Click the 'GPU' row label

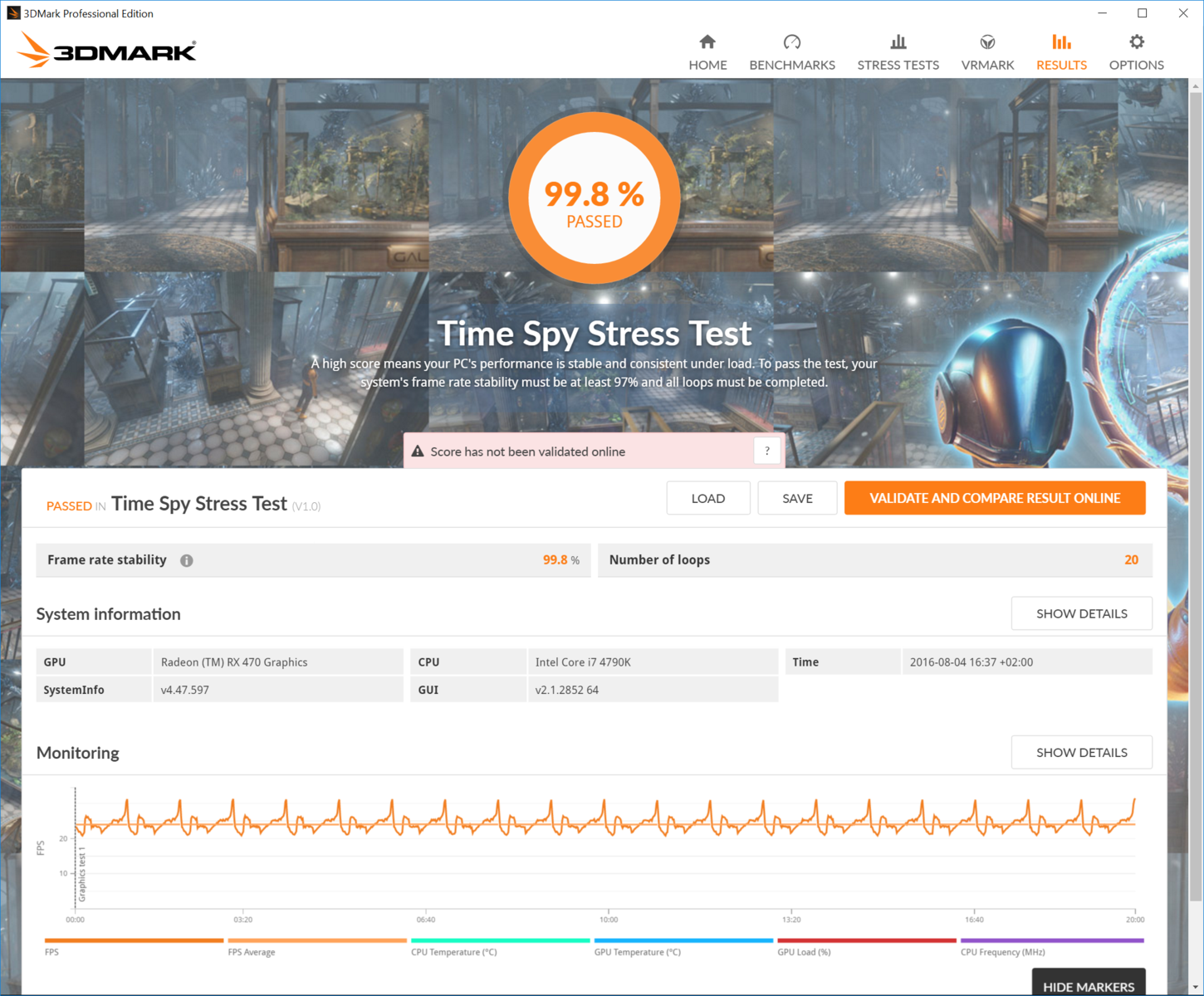(x=55, y=662)
